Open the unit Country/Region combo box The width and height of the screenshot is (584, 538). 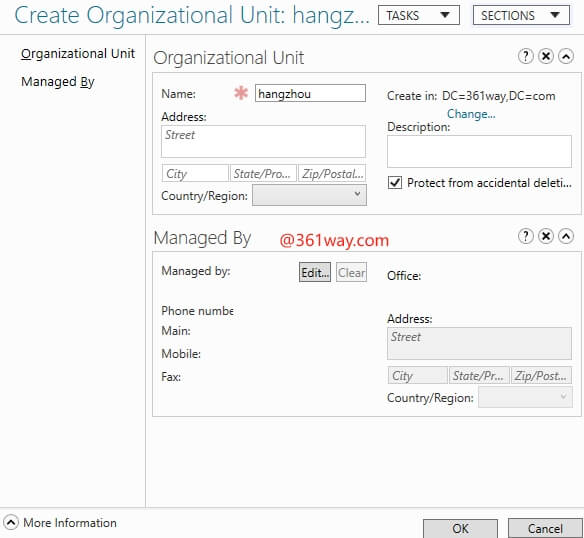(x=309, y=195)
